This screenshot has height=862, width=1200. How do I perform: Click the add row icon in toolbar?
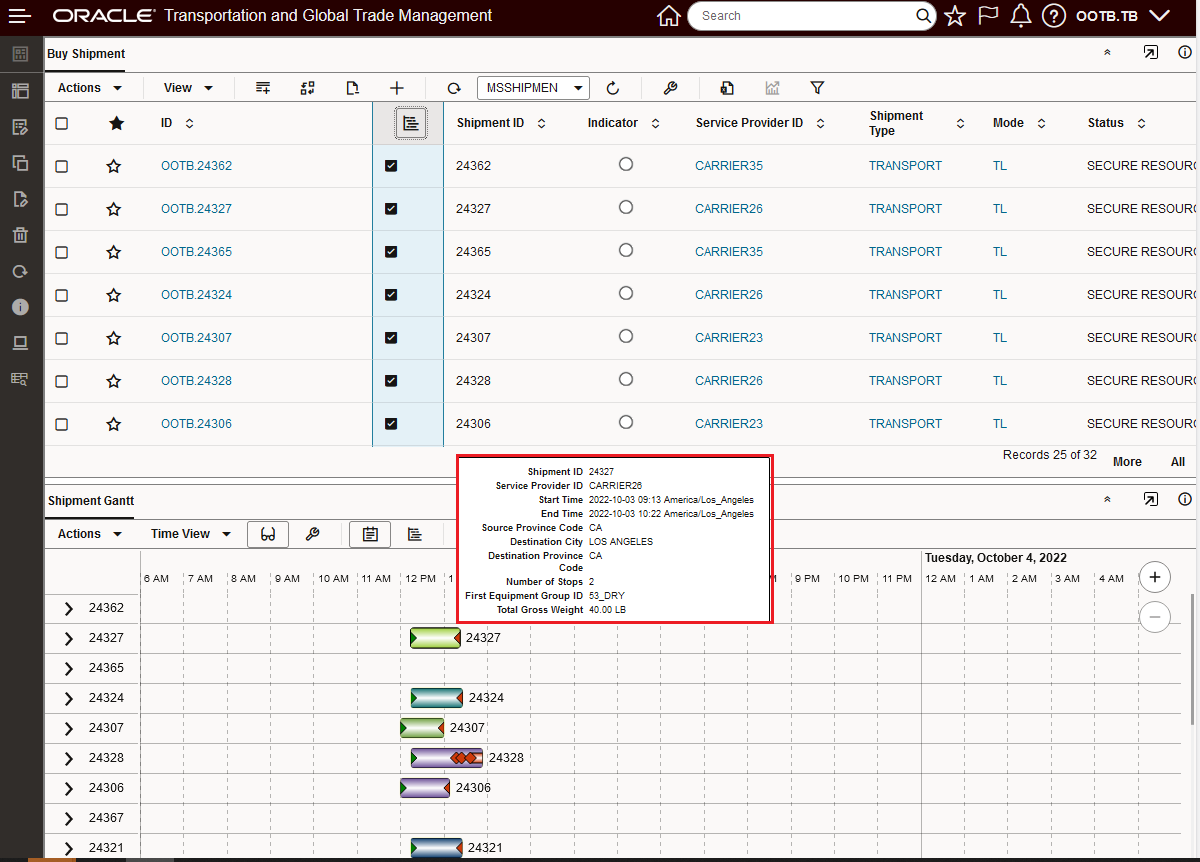point(263,88)
